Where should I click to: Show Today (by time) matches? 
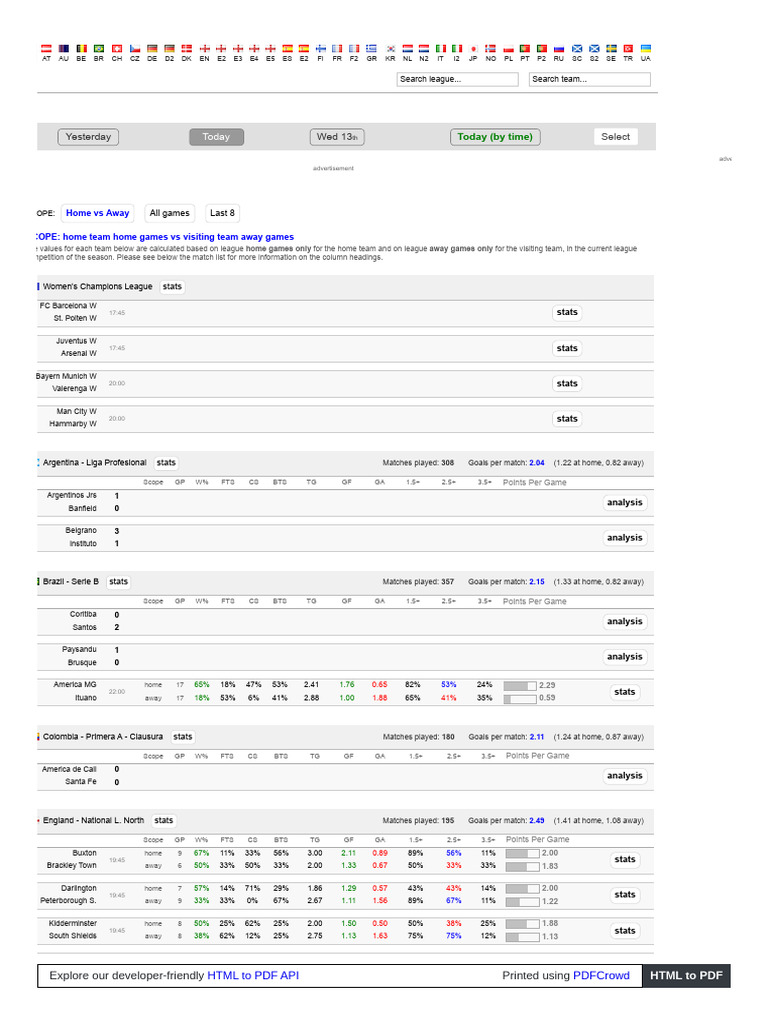click(x=495, y=136)
